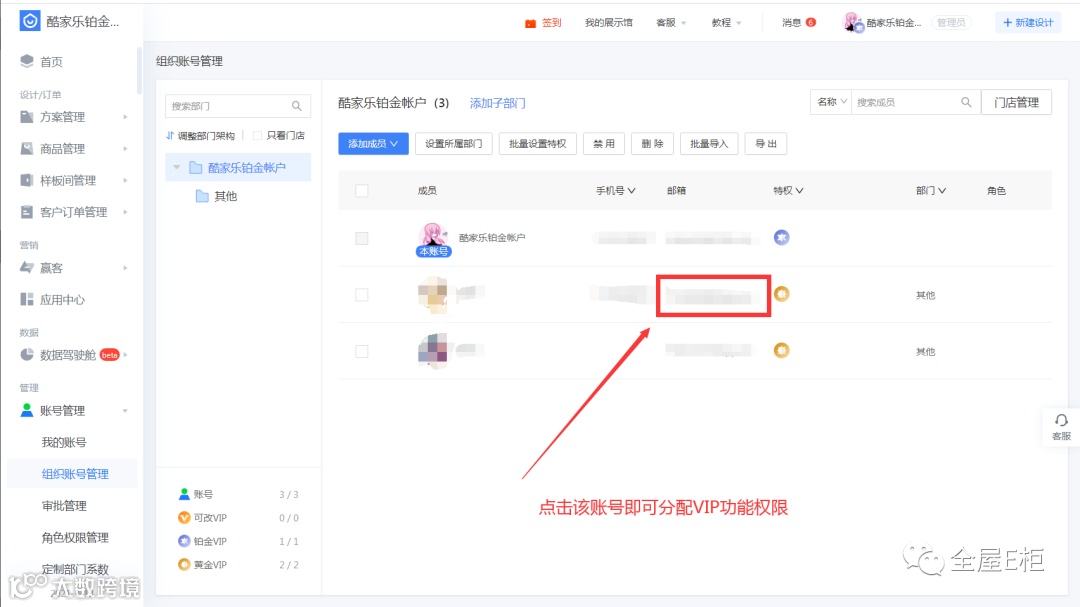Go to 我的账号 in sidebar

pyautogui.click(x=64, y=442)
